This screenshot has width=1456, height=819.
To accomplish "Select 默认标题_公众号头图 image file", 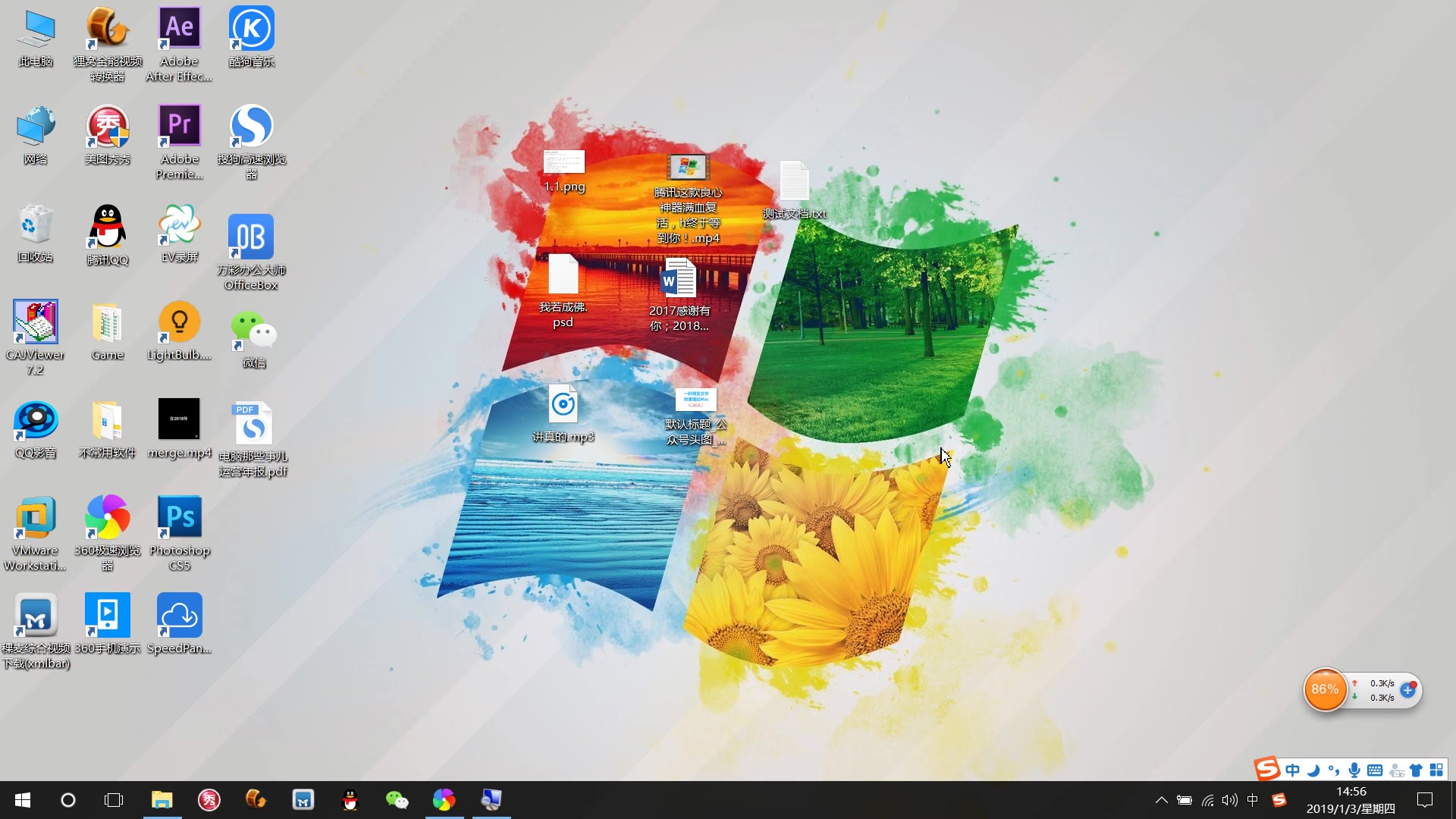I will 695,416.
